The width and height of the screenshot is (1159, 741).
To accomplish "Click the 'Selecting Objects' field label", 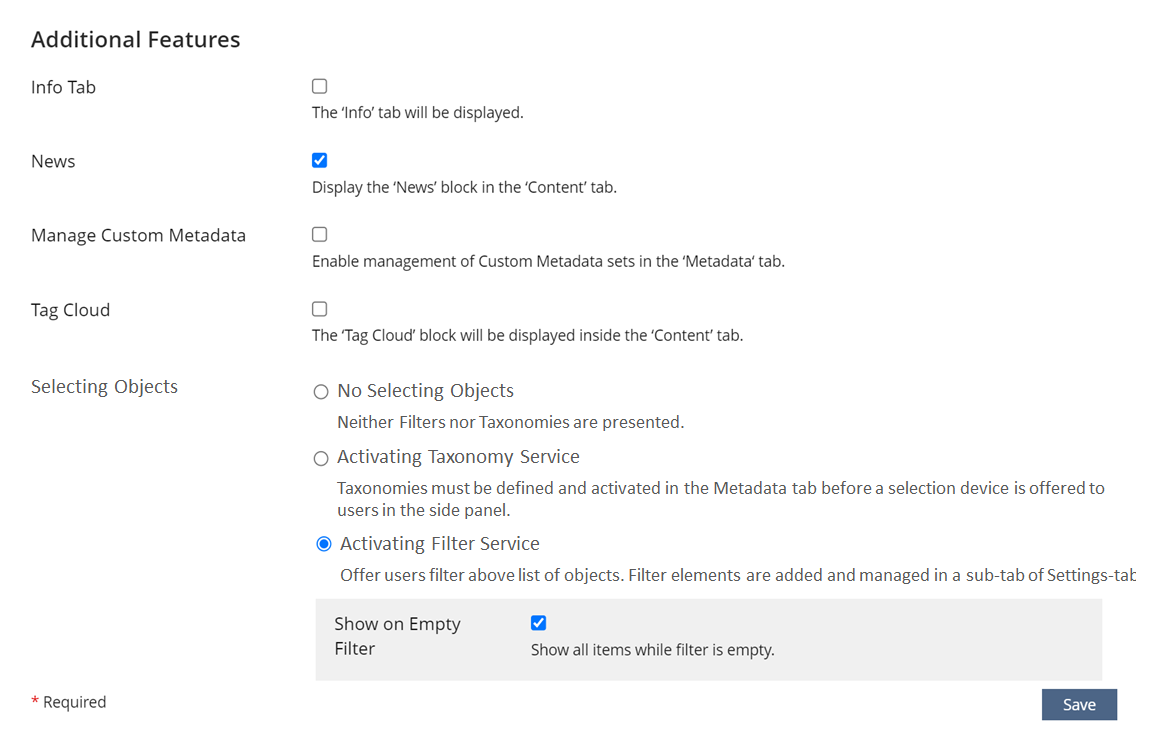I will pos(104,387).
